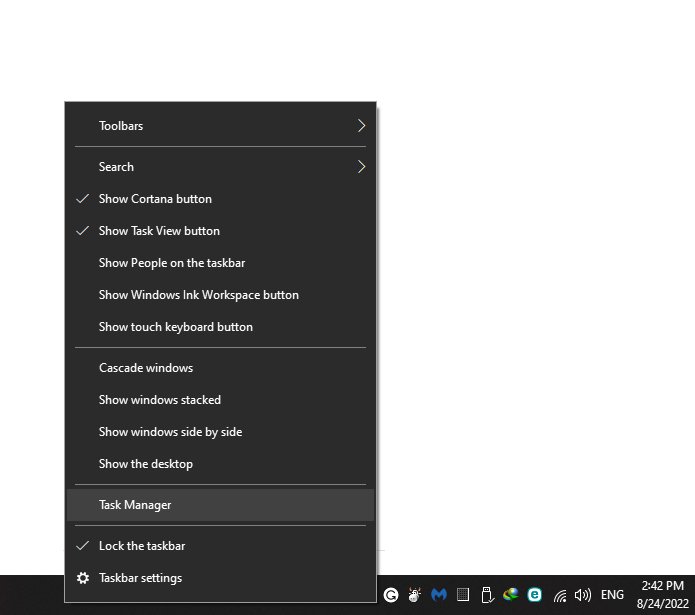Enable Show Windows Ink Workspace button
Image resolution: width=695 pixels, height=615 pixels.
tap(220, 295)
